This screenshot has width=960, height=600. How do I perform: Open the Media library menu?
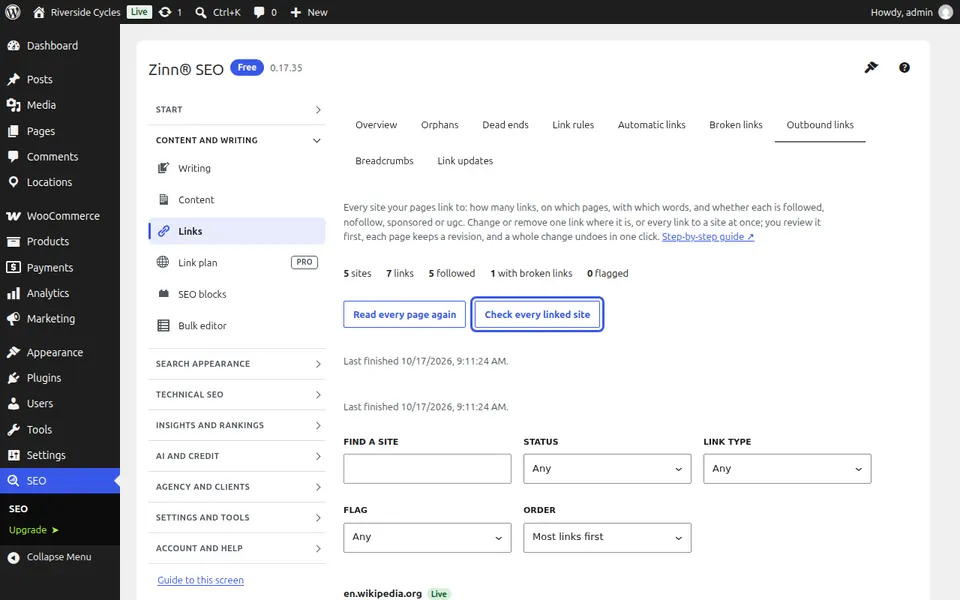click(60, 105)
